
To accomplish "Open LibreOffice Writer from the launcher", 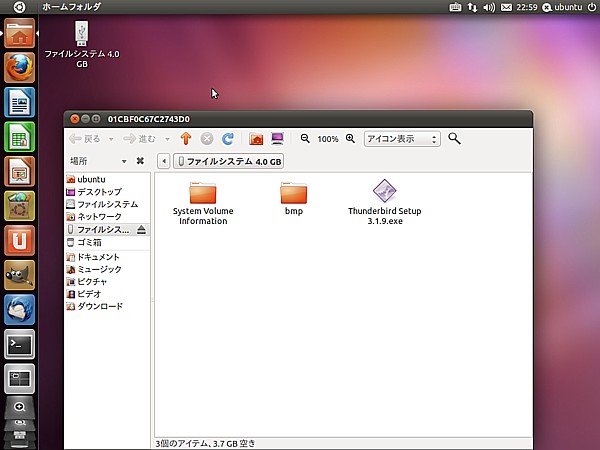I will pyautogui.click(x=19, y=102).
